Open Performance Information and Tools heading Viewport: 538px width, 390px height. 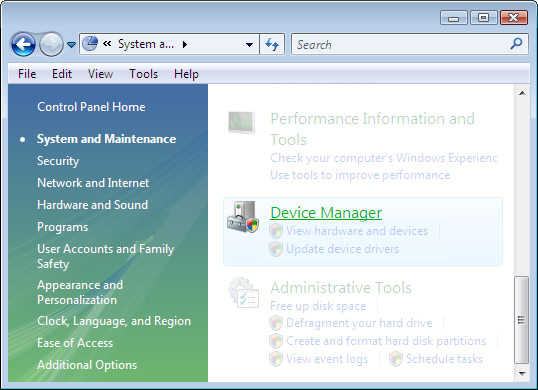(373, 129)
